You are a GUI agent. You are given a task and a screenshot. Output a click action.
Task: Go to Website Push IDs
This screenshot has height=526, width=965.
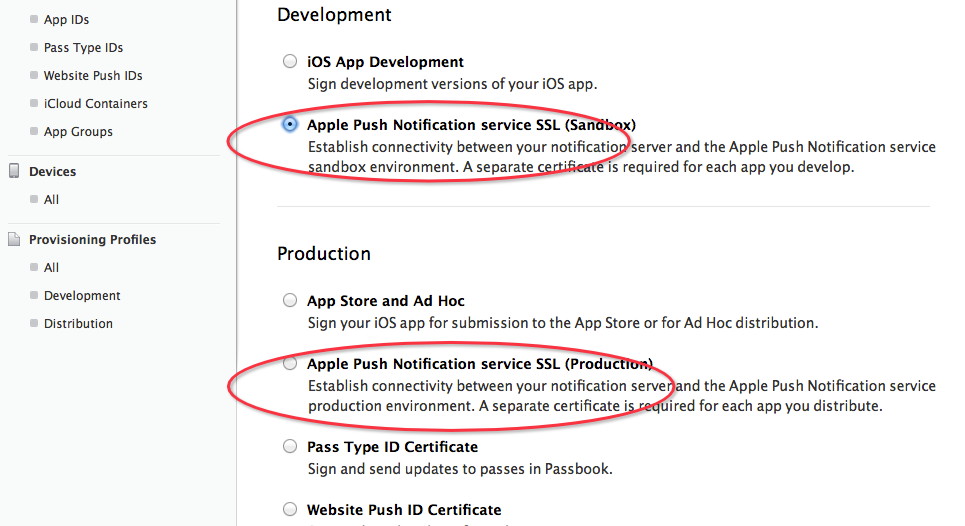93,76
